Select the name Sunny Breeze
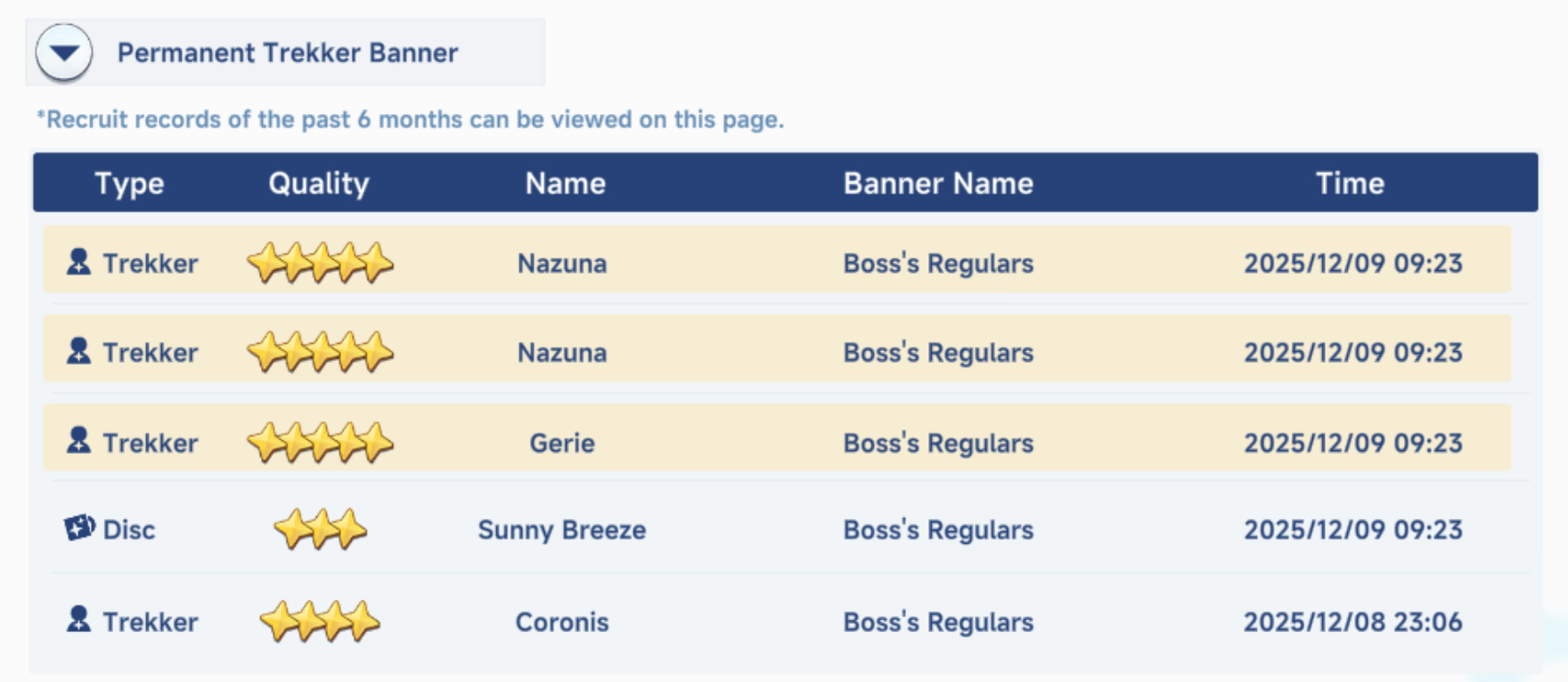 562,530
